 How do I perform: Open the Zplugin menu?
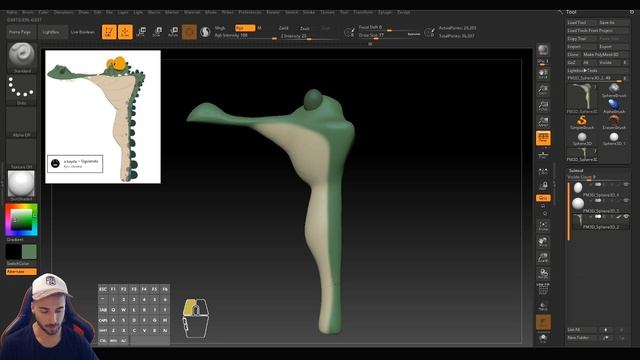point(385,12)
